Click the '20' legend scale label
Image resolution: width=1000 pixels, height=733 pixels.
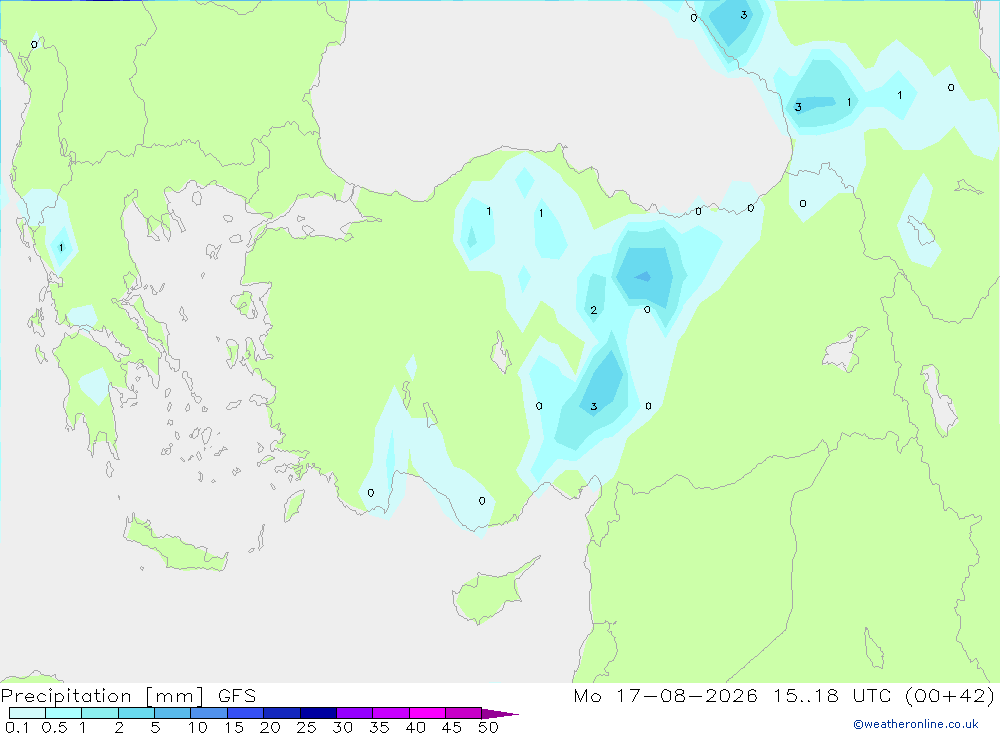[x=270, y=727]
